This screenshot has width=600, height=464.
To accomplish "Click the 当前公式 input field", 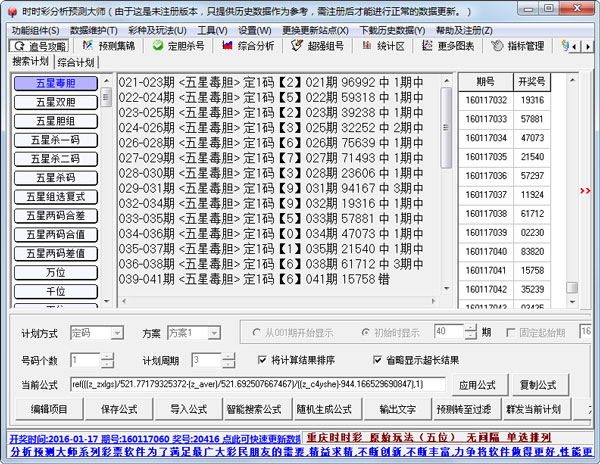I will click(256, 385).
